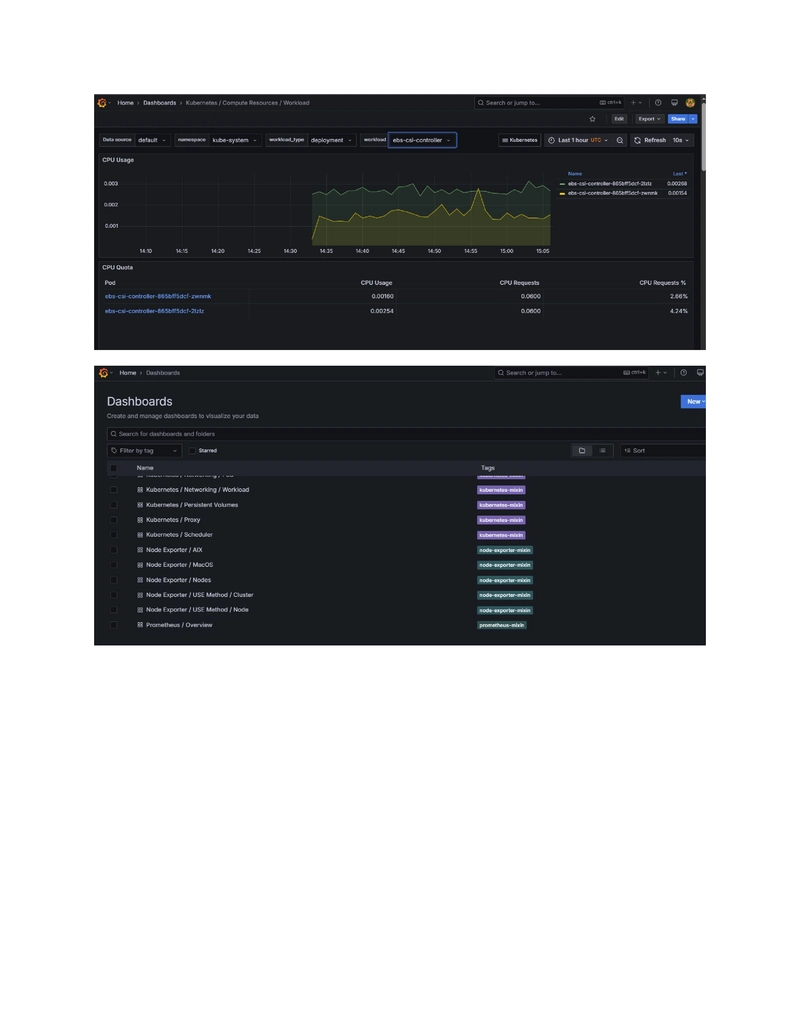This screenshot has height=1035, width=800.
Task: Open the Filter by tag dropdown
Action: click(144, 451)
